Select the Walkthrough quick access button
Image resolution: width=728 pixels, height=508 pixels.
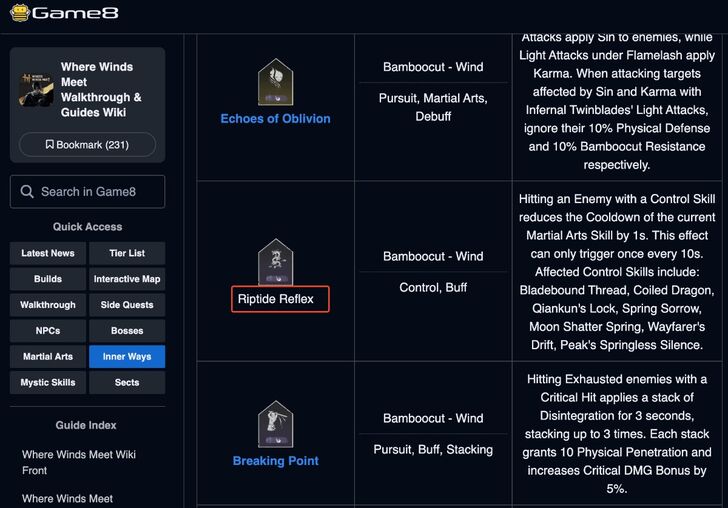point(48,305)
